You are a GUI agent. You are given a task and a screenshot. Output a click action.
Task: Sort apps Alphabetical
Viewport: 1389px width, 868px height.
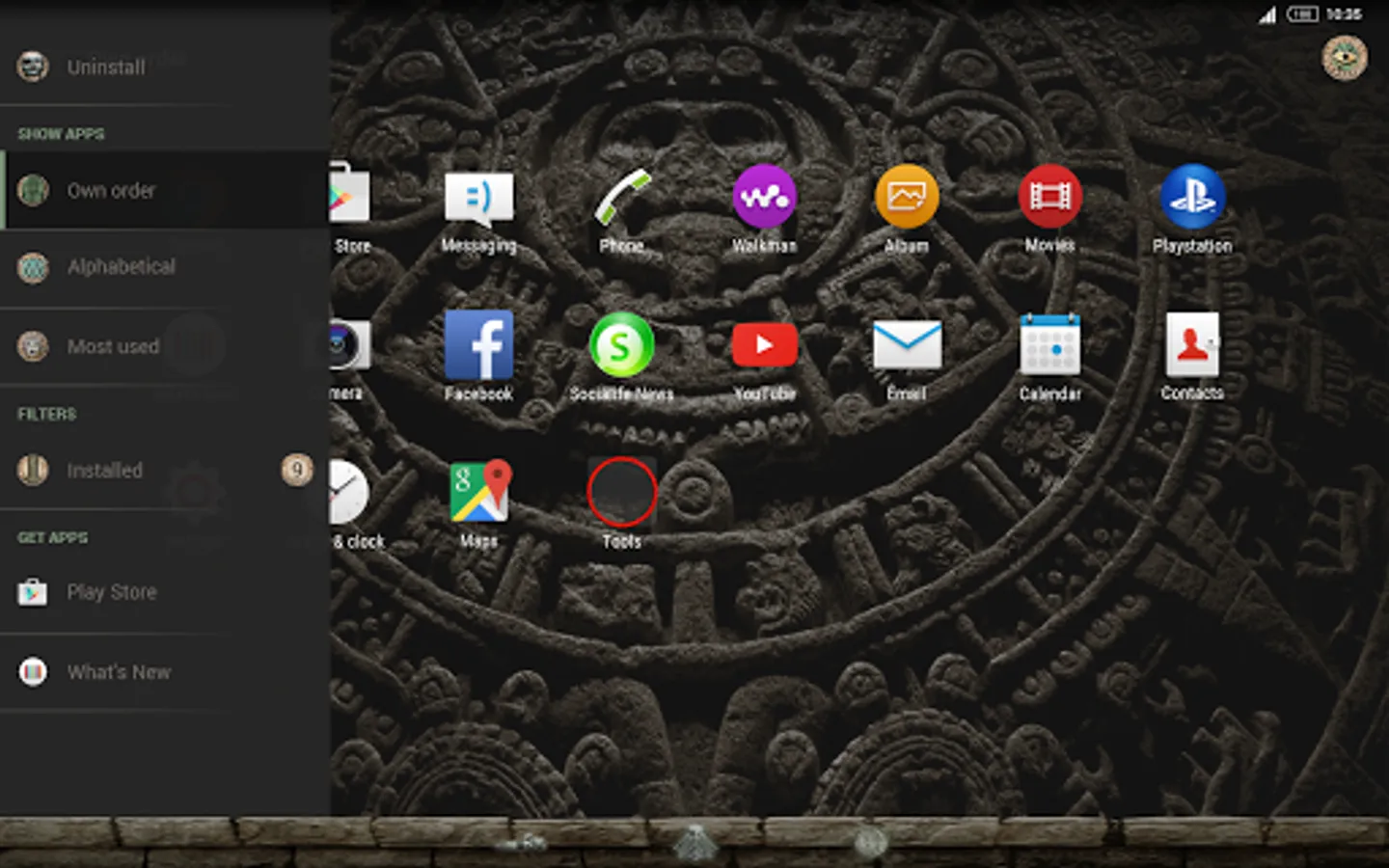click(x=165, y=267)
